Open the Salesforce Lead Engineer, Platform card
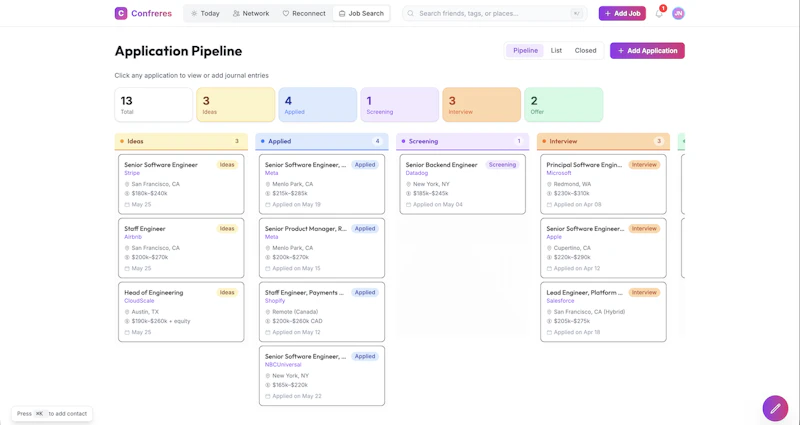800x425 pixels. point(603,312)
